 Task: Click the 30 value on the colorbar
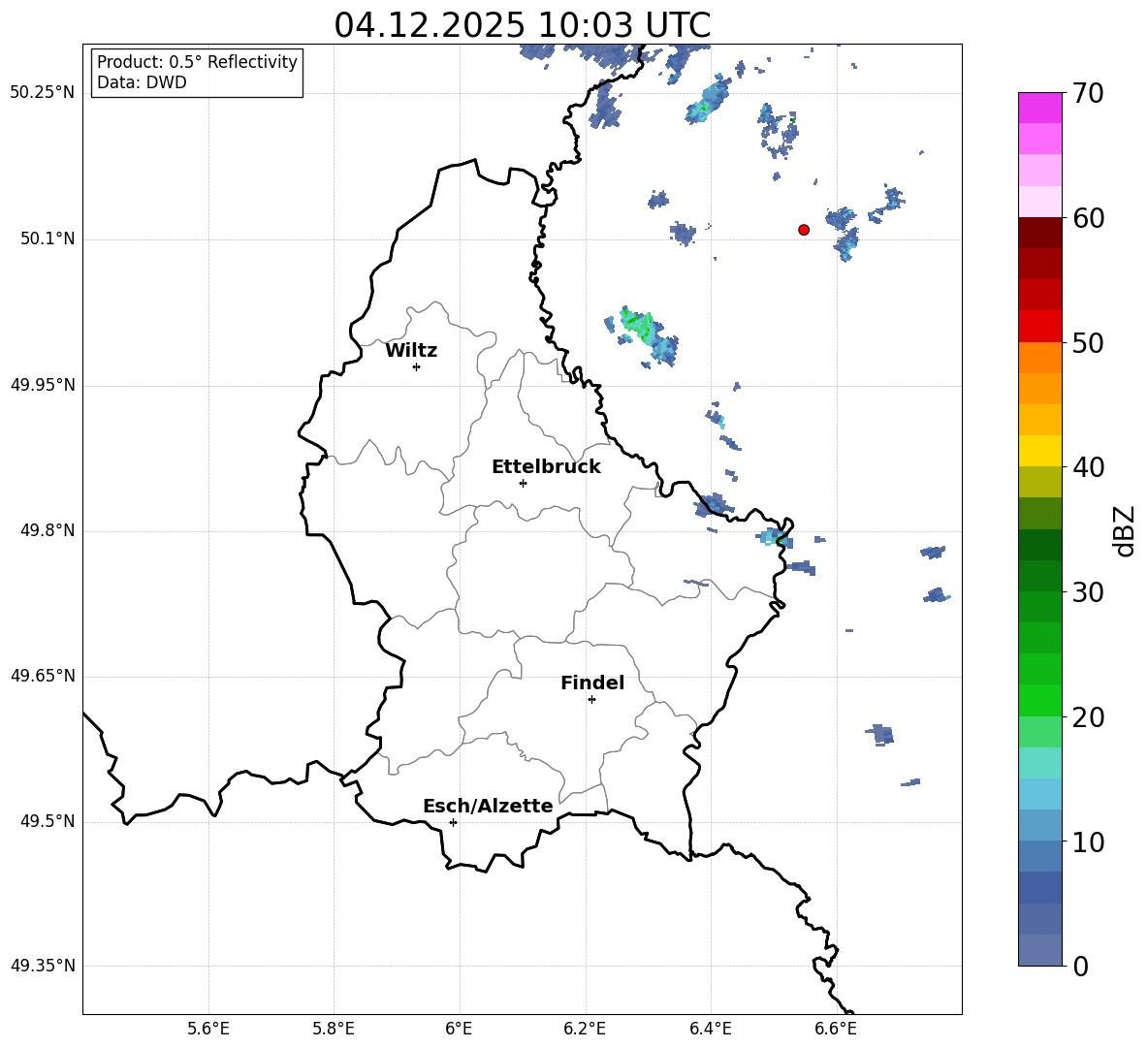click(1088, 592)
